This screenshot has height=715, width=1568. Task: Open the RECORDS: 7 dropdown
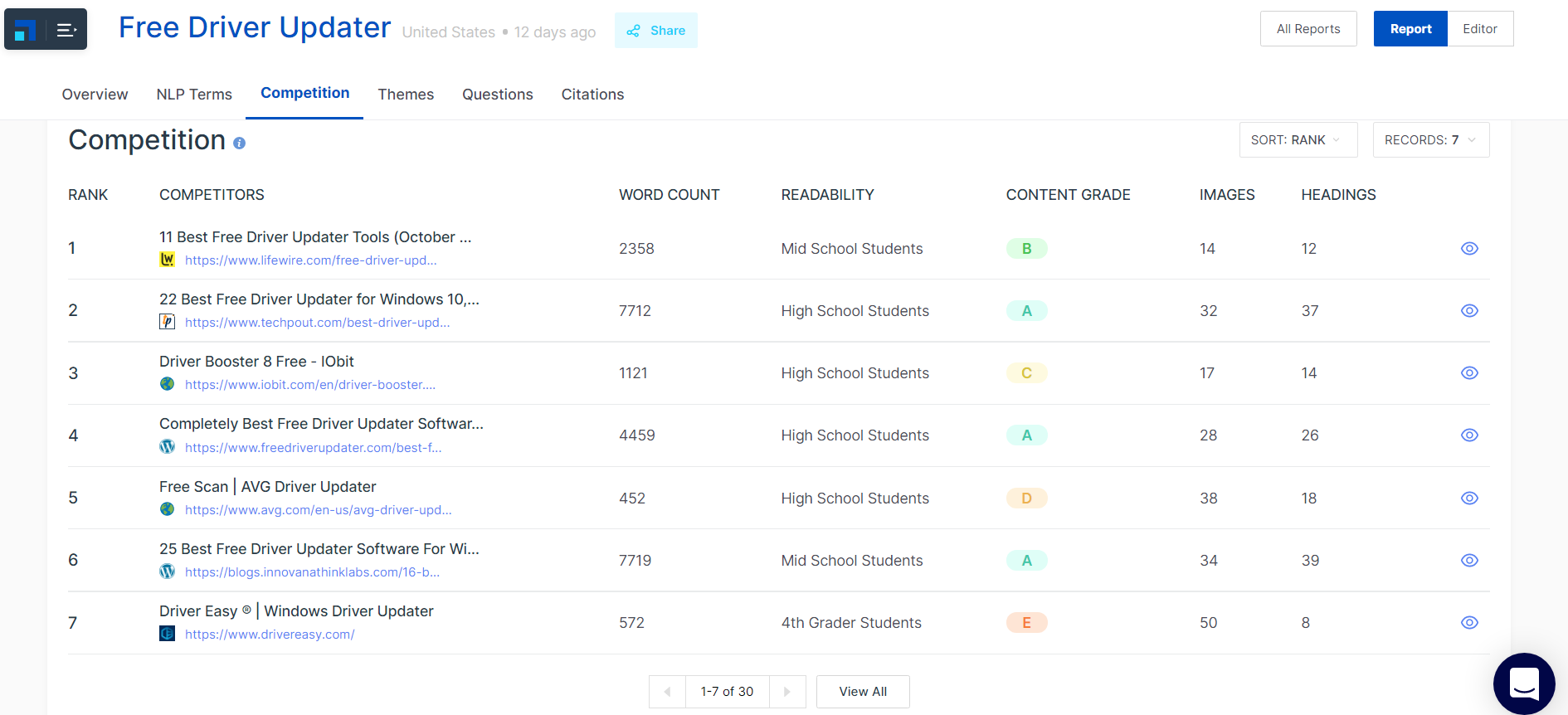pos(1431,140)
